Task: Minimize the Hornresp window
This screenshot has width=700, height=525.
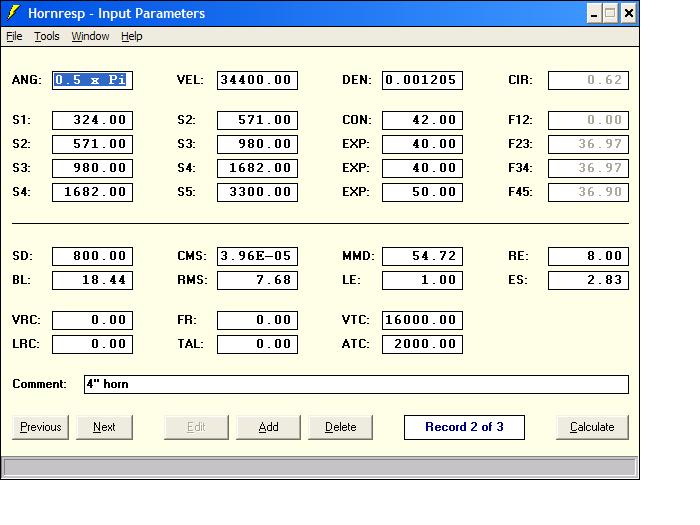Action: pyautogui.click(x=594, y=13)
